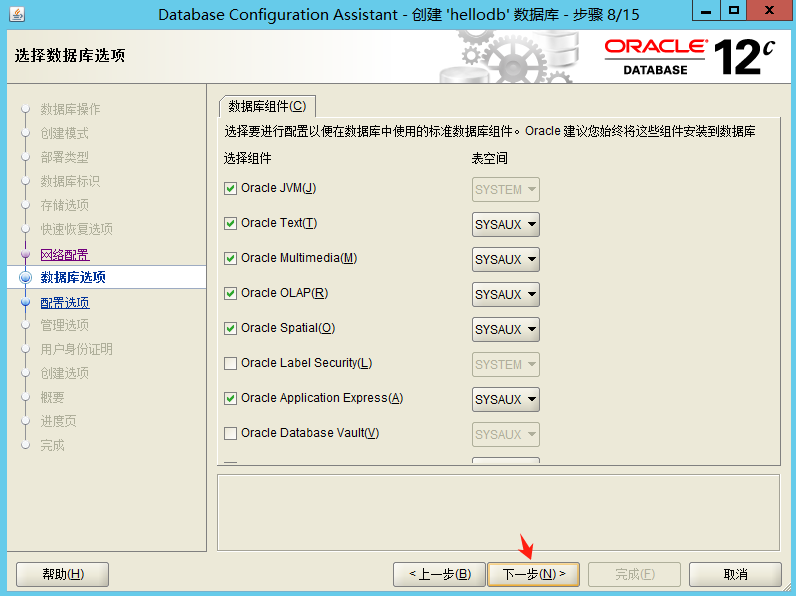Click the 帮助(H) button
Viewport: 796px width, 596px height.
click(x=62, y=574)
